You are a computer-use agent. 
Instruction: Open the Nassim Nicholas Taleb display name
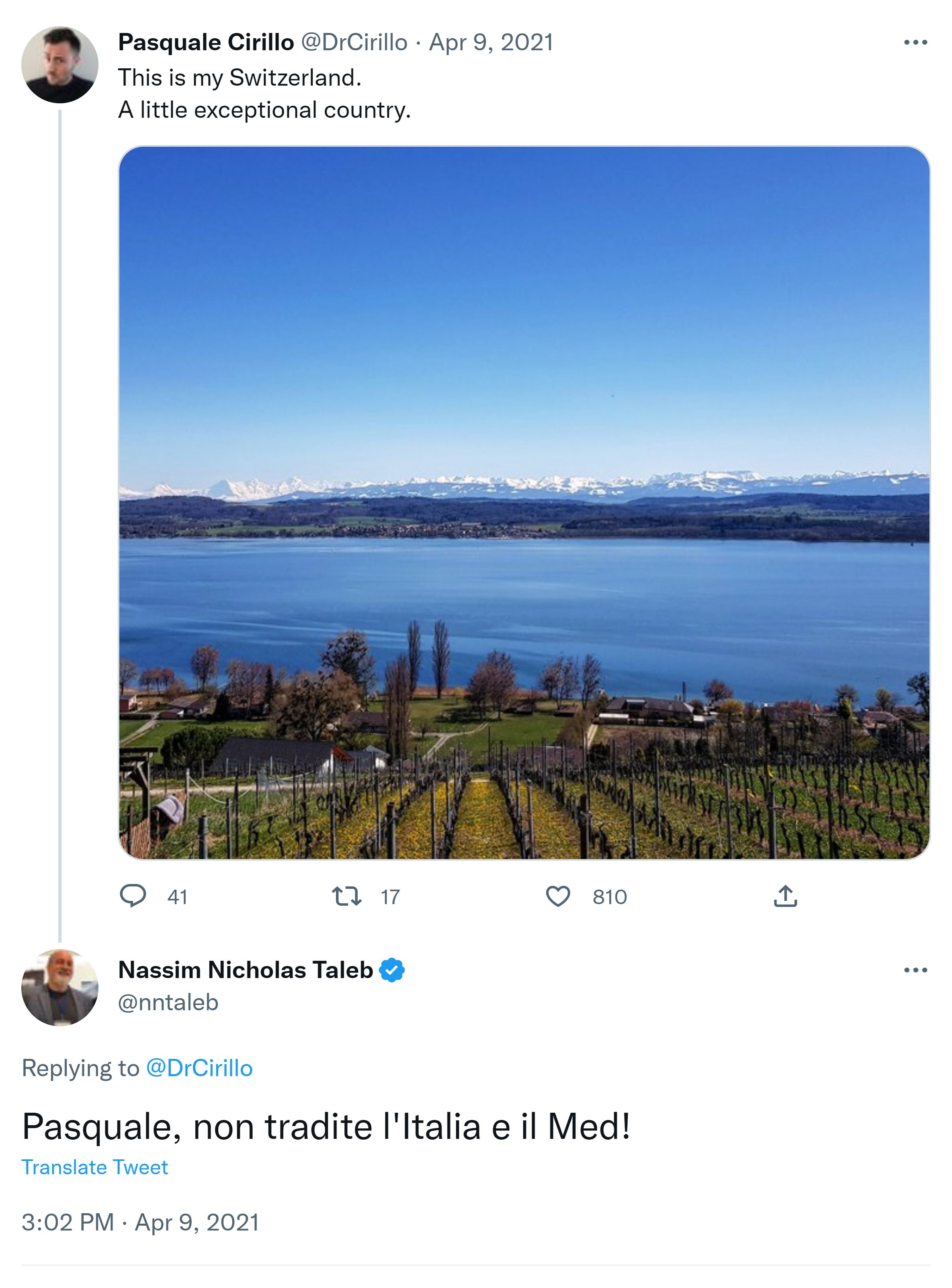coord(246,970)
